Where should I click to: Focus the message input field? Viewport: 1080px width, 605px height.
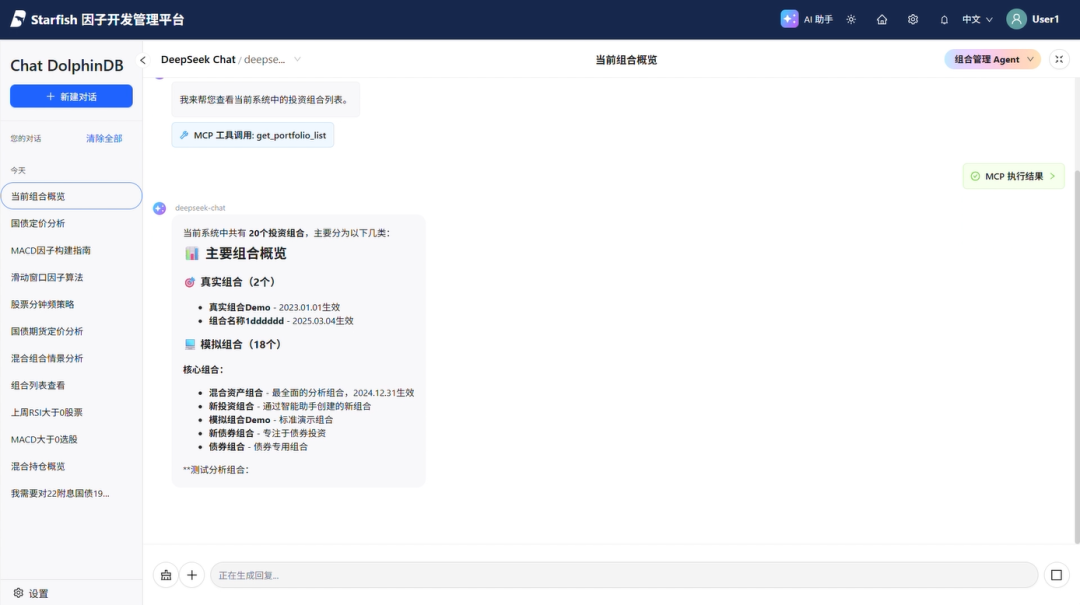point(623,575)
